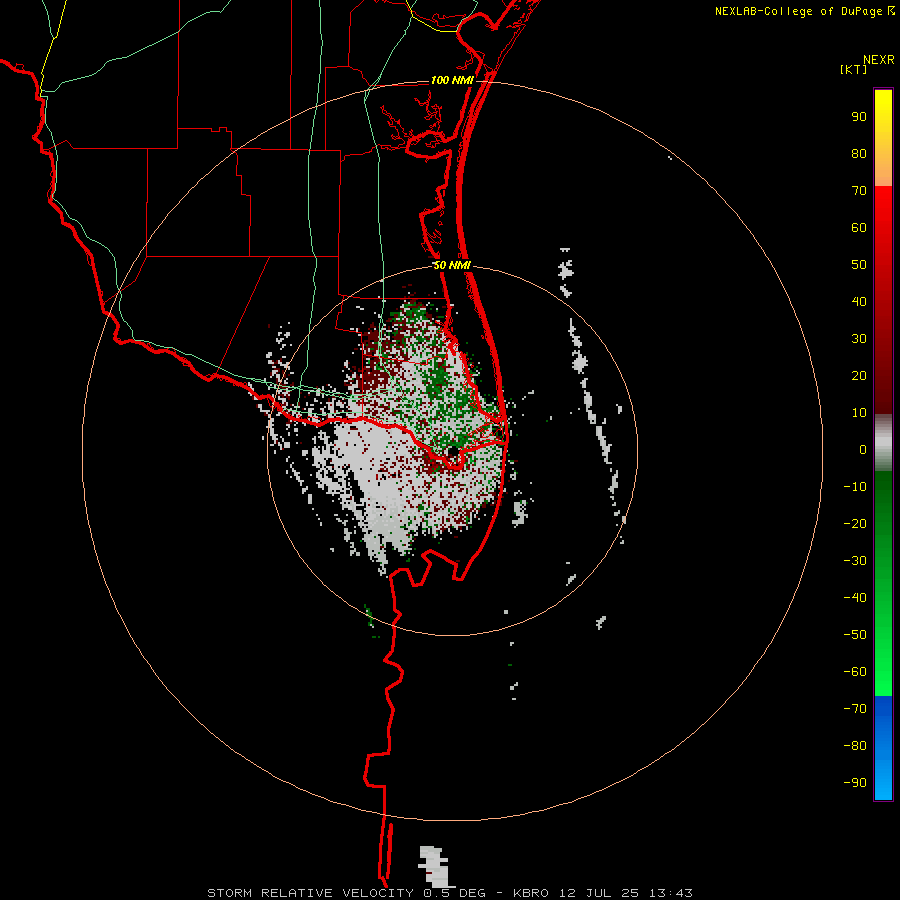Click the black radar site dot at center

(x=452, y=451)
